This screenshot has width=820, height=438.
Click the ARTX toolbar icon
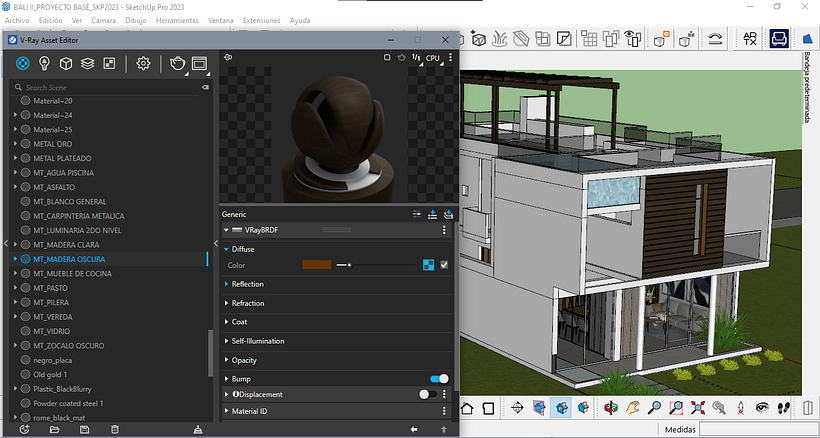tap(750, 39)
